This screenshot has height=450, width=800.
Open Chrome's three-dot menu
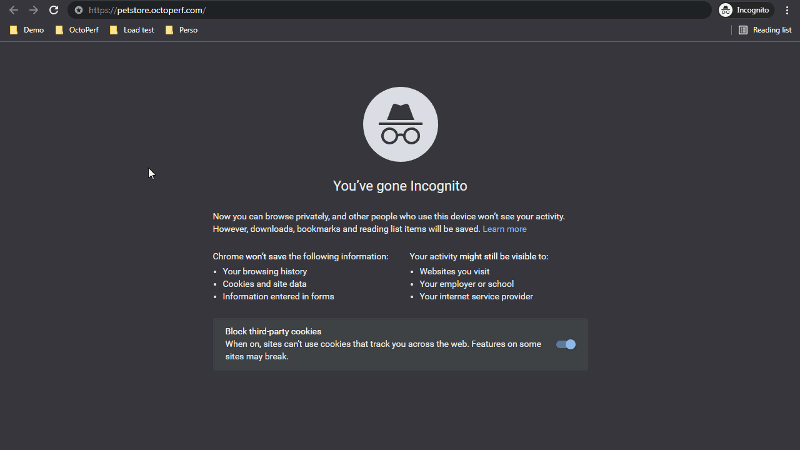[x=787, y=10]
